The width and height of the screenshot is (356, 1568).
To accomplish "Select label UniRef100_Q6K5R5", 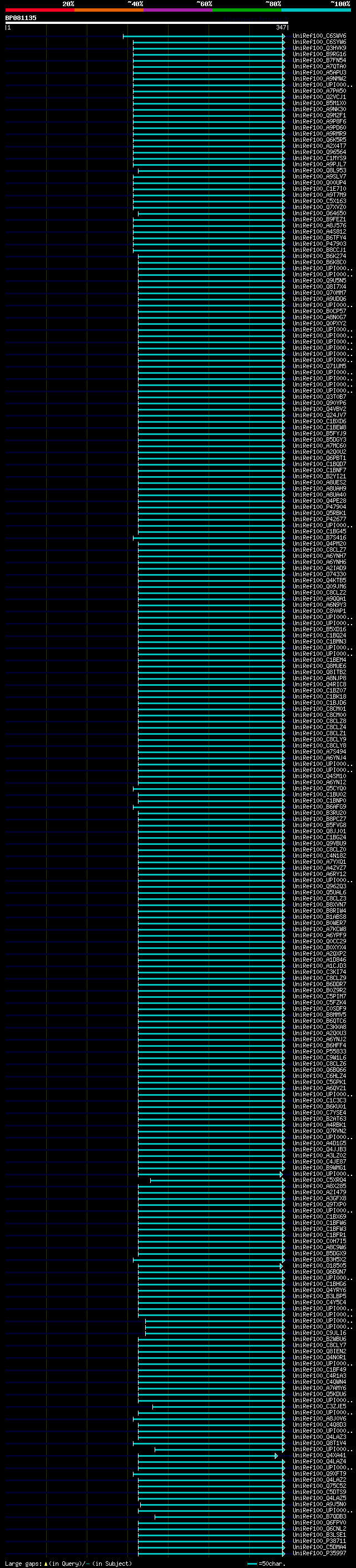I will coord(319,140).
